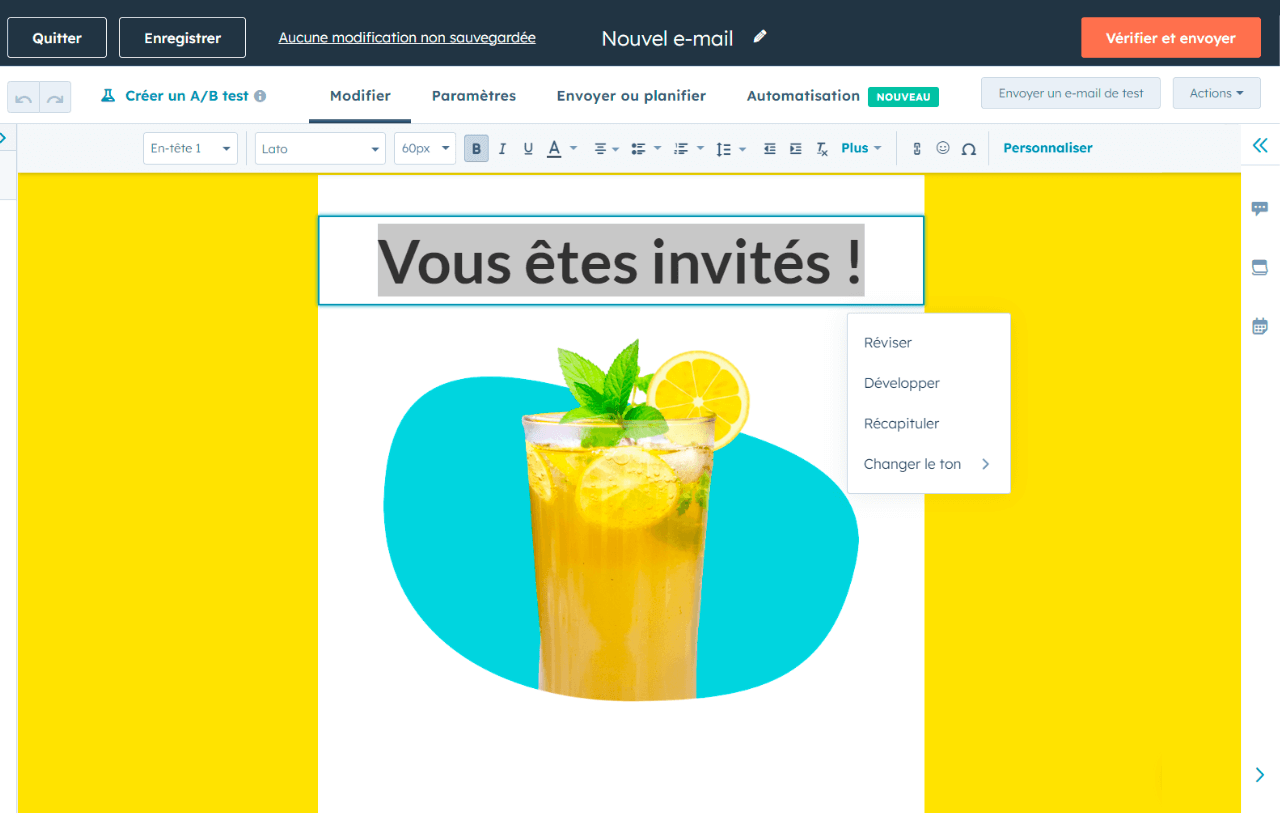Select Développer in the context menu
The width and height of the screenshot is (1280, 813).
pyautogui.click(x=902, y=383)
